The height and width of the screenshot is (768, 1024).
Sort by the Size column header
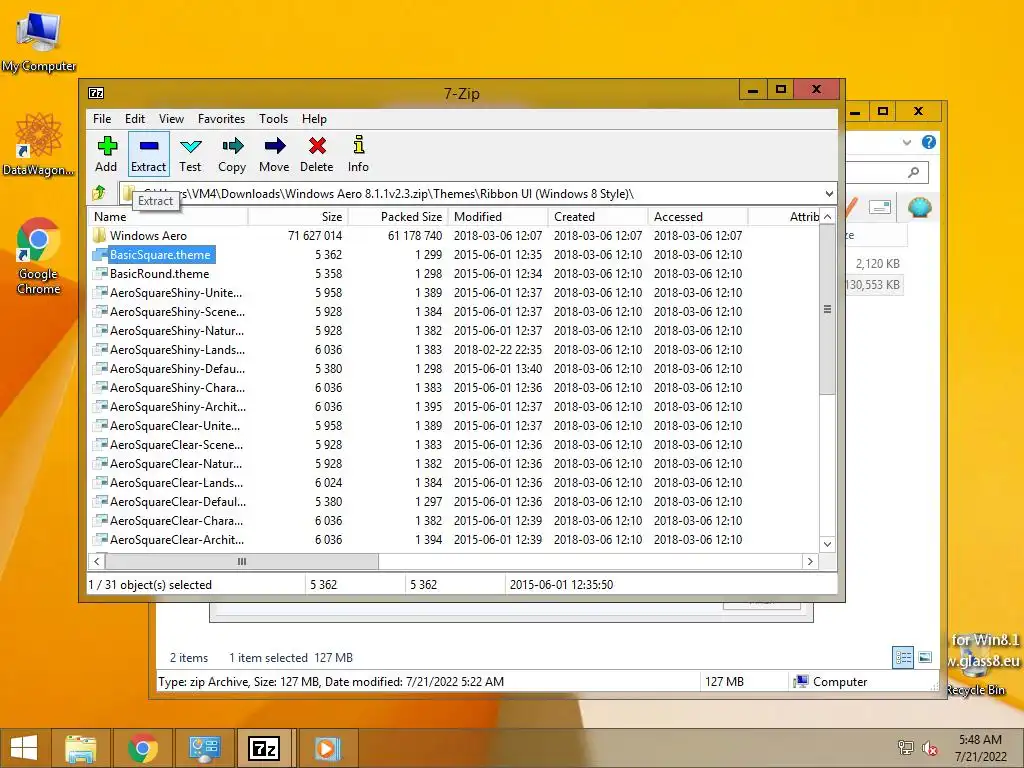click(x=298, y=217)
